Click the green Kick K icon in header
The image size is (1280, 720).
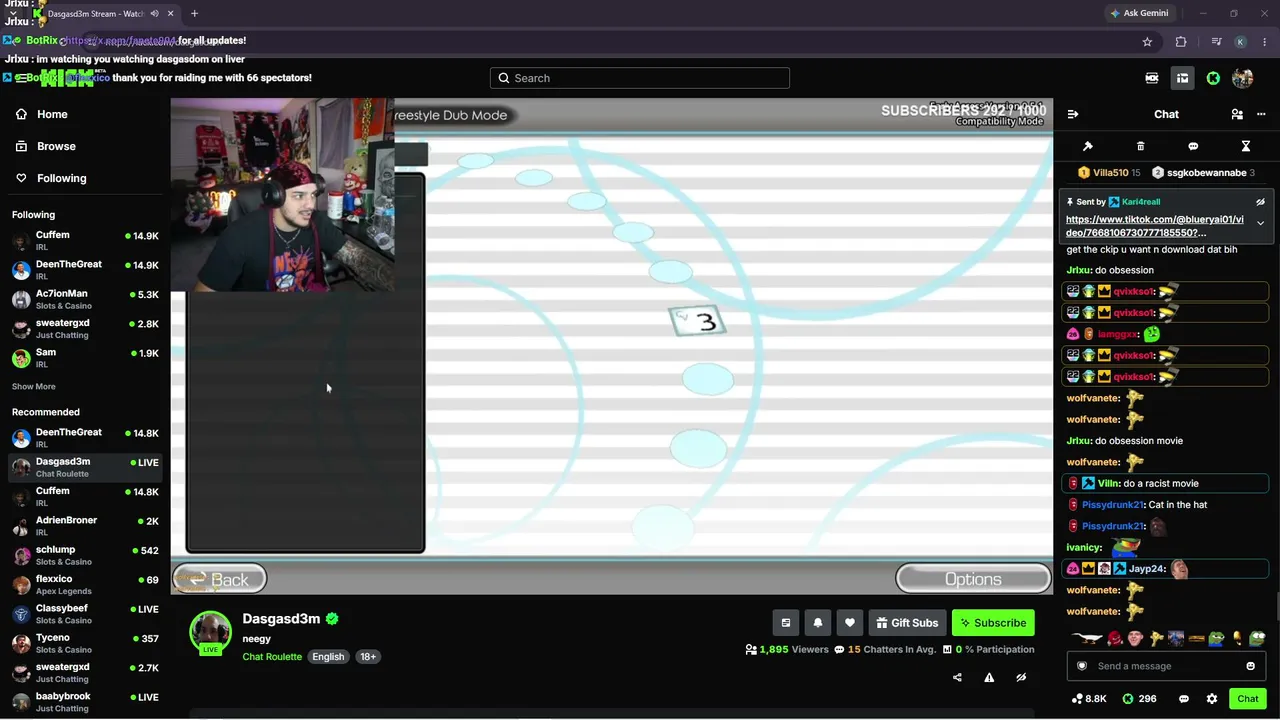1213,78
